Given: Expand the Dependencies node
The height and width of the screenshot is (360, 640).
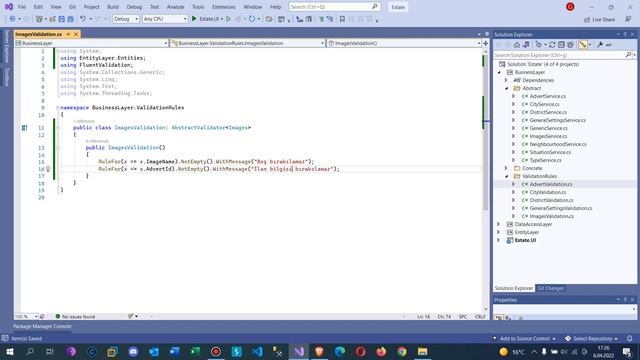Looking at the screenshot, I should pos(507,80).
